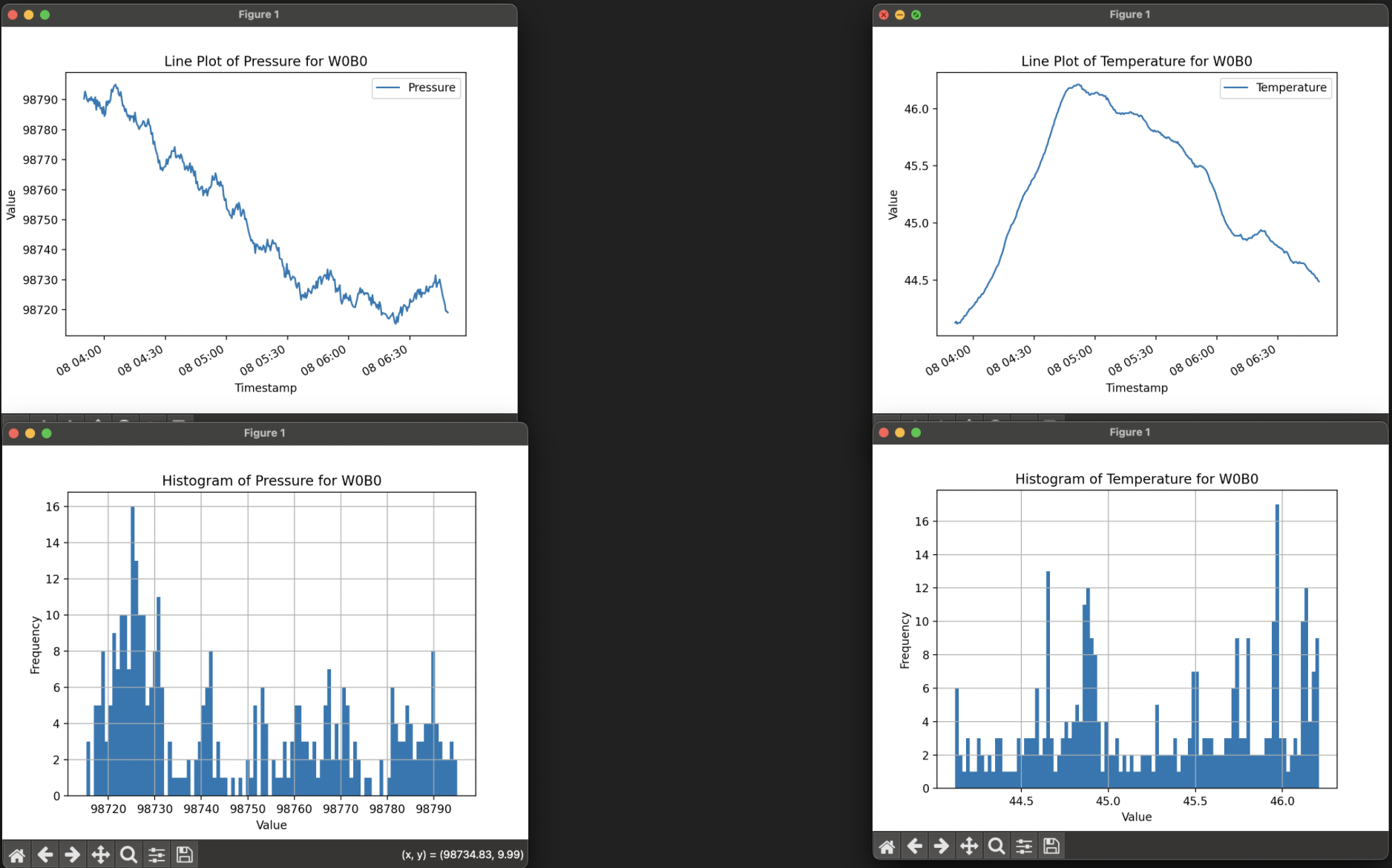Open Configure subplots in Pressure histogram toolbar
The image size is (1392, 868).
(157, 855)
